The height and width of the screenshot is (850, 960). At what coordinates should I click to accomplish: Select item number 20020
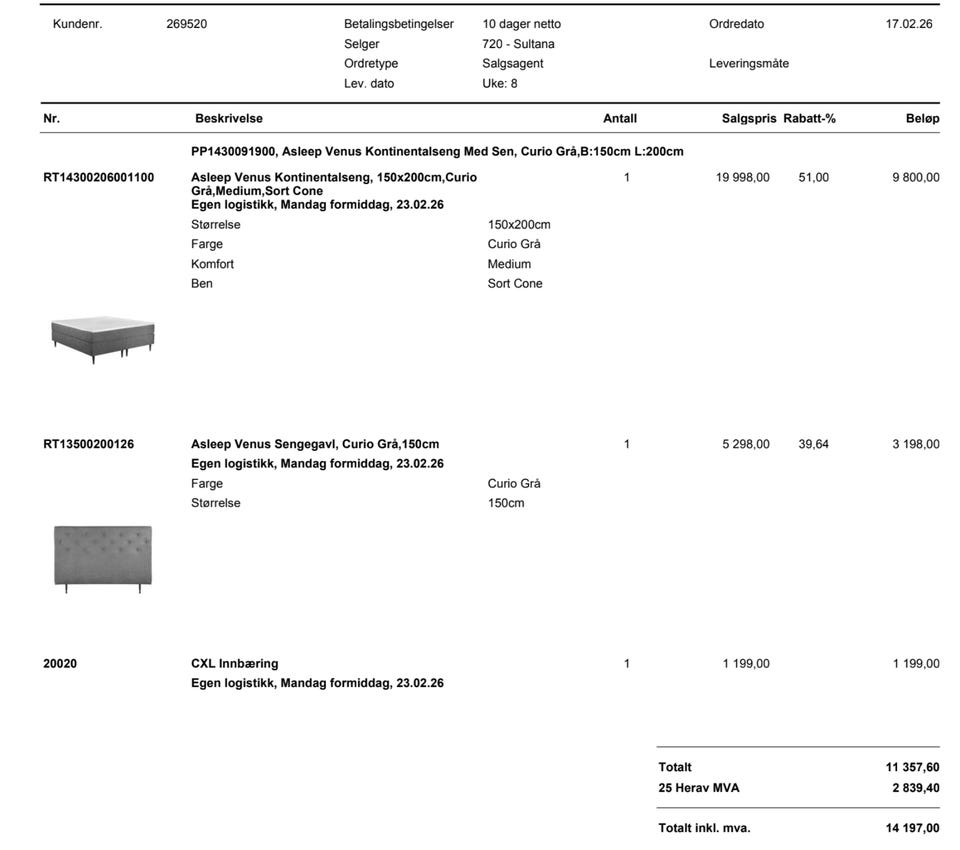pos(60,663)
